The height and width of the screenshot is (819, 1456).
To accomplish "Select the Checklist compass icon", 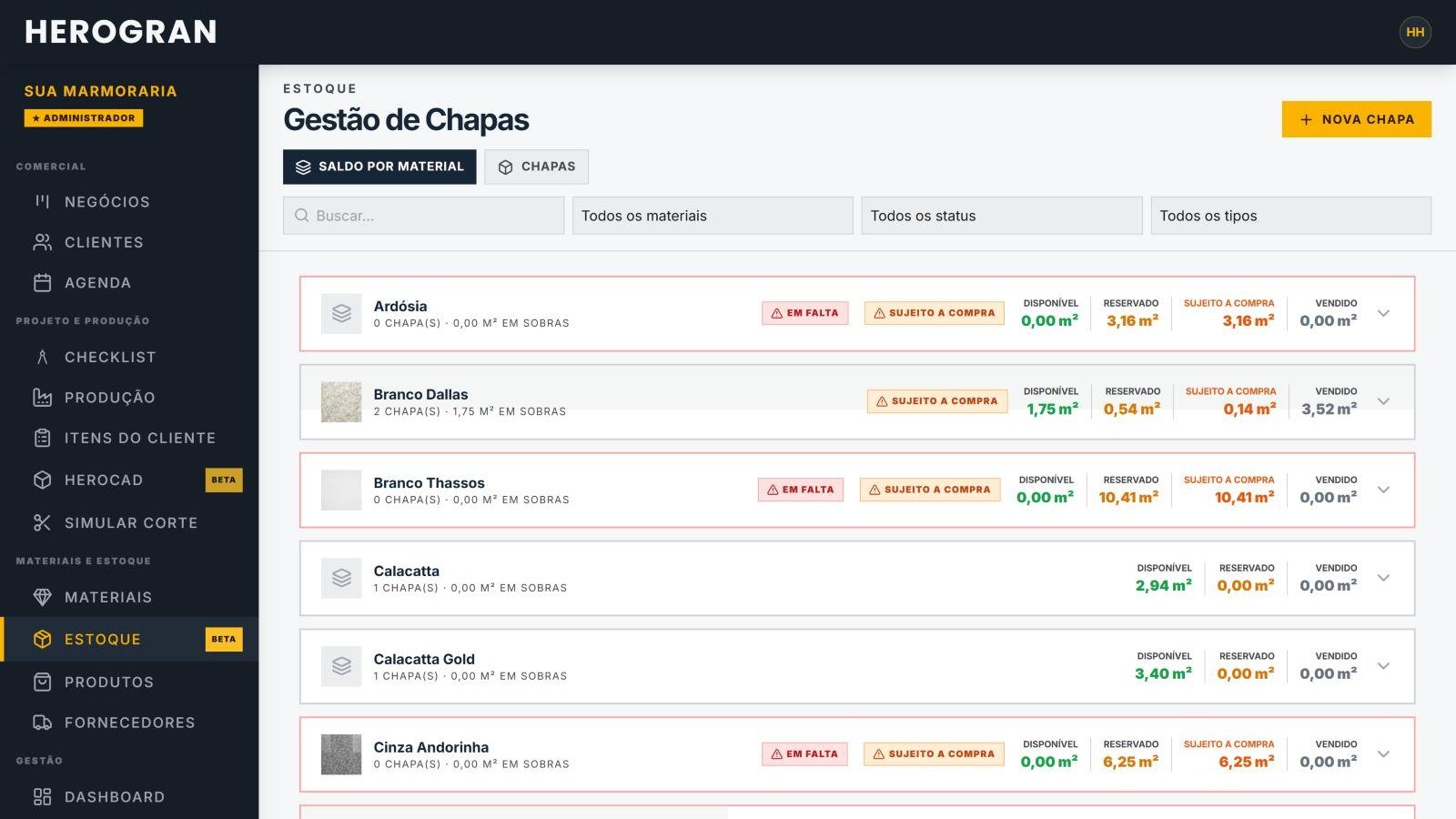I will coord(42,357).
